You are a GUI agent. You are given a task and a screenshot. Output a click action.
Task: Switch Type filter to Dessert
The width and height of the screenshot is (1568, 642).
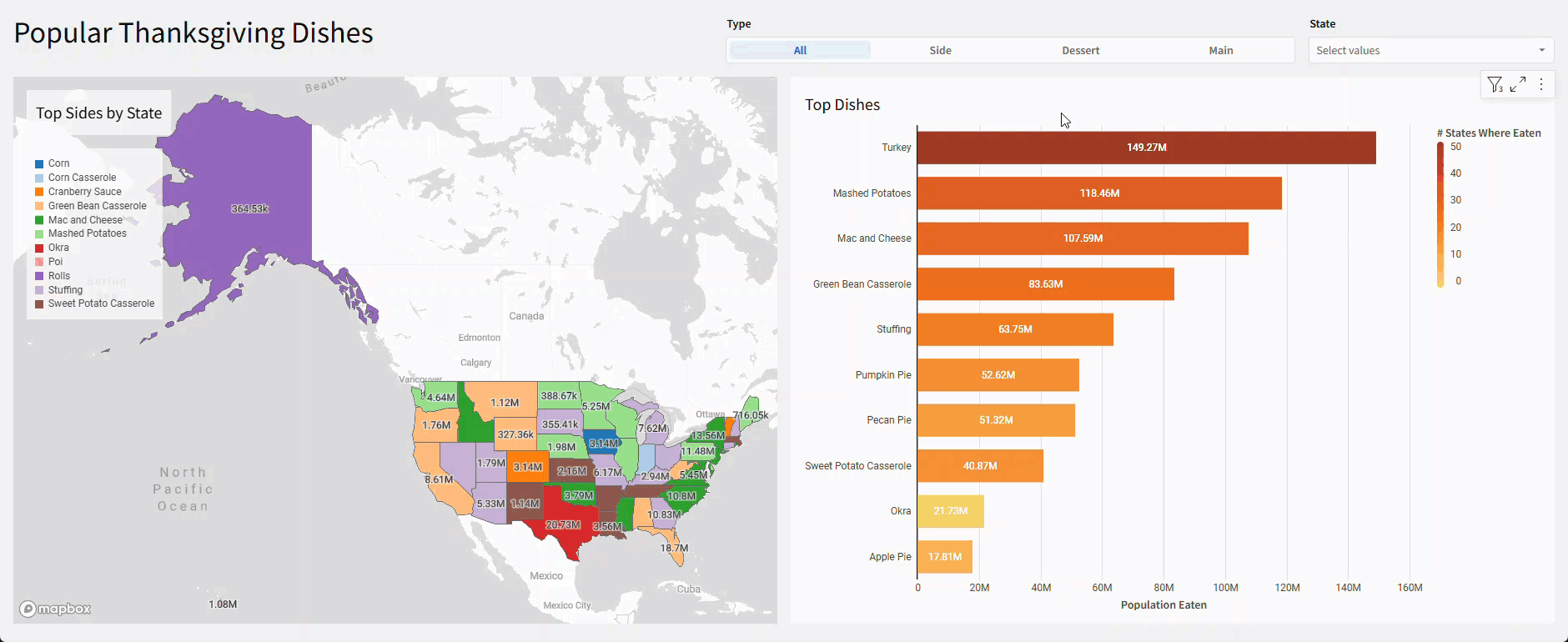1080,50
